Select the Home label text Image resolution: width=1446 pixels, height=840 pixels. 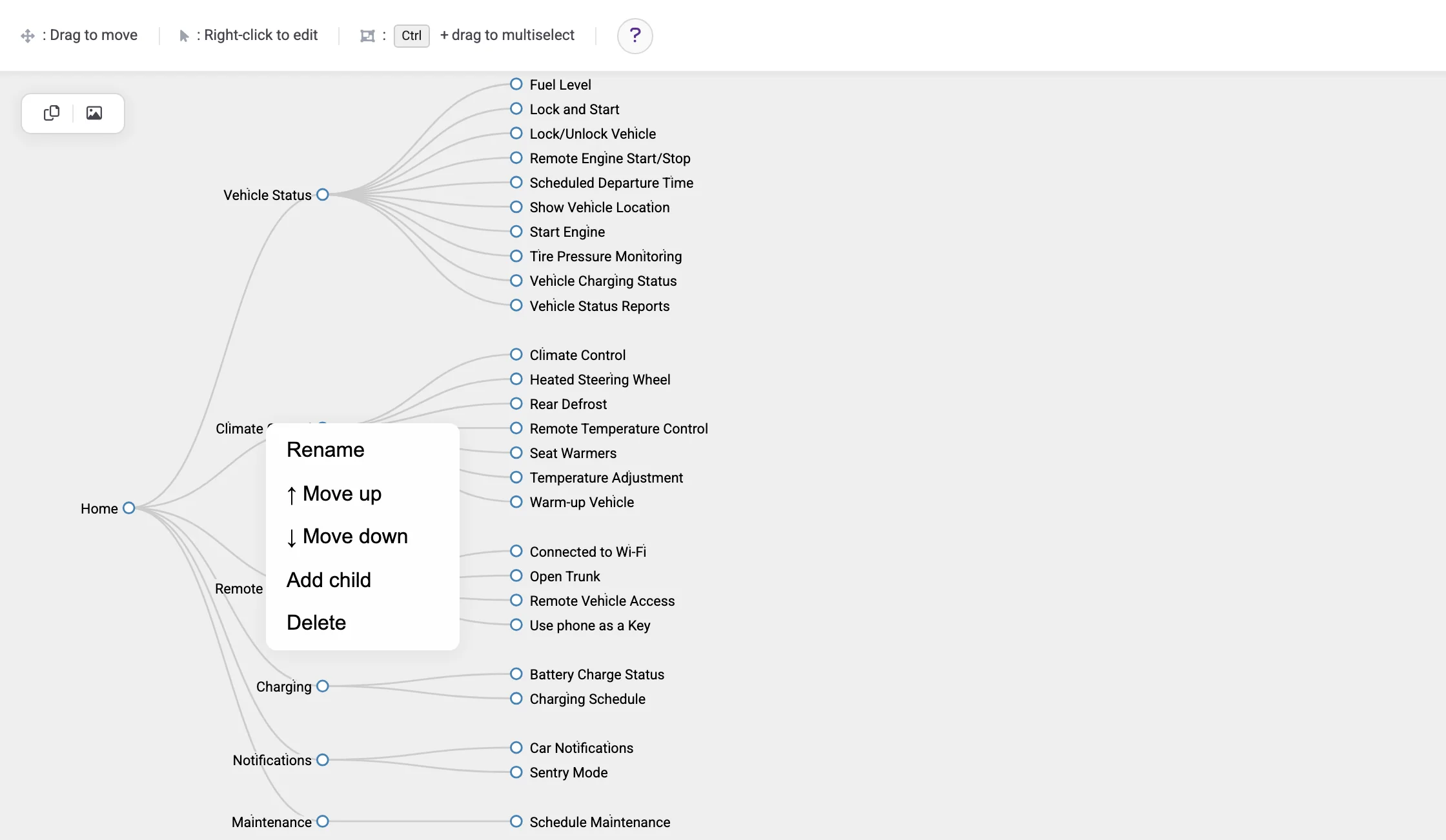point(99,508)
